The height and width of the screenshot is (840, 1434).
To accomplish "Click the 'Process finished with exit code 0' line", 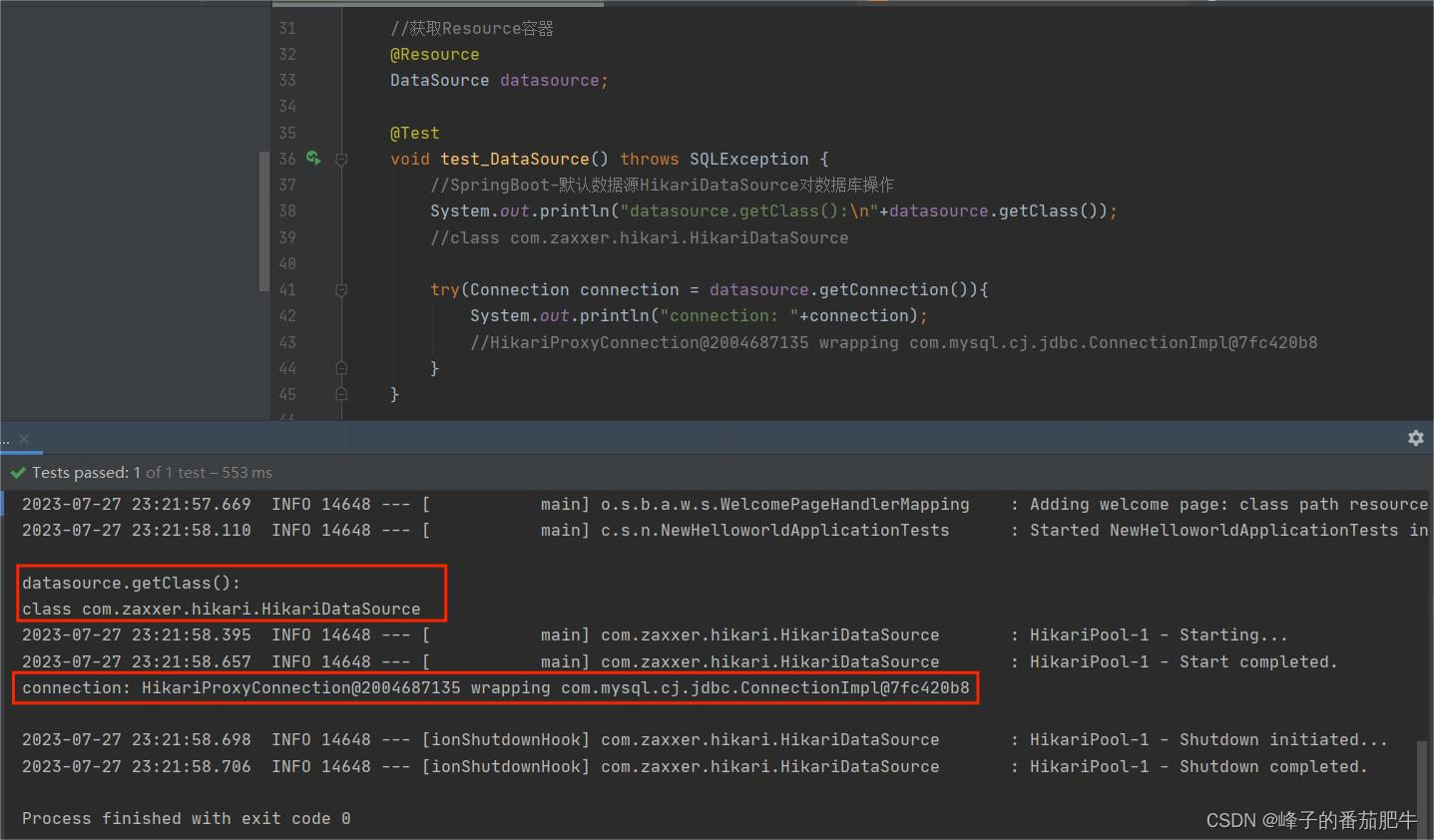I will click(x=186, y=818).
